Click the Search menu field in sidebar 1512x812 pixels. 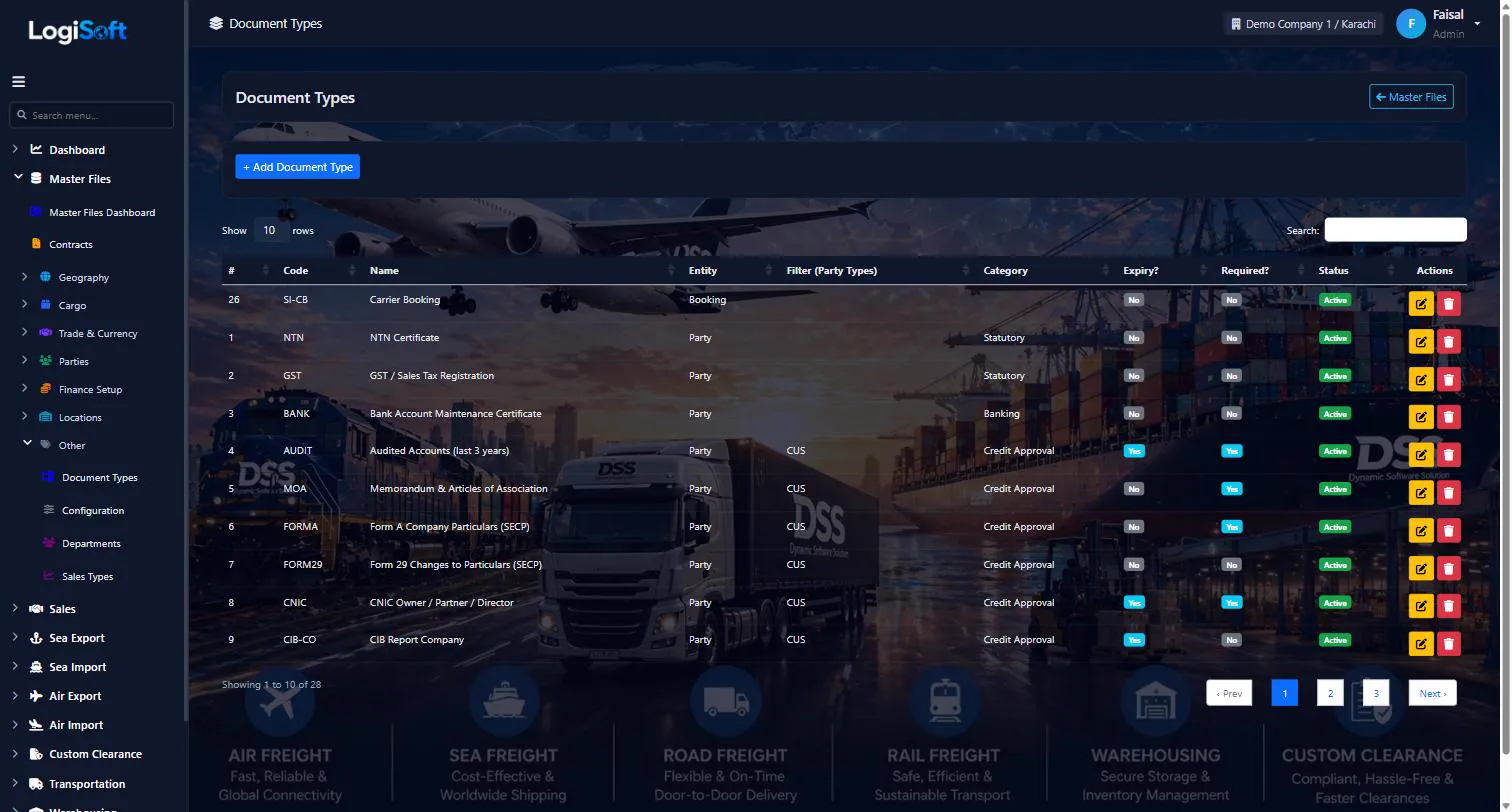pyautogui.click(x=92, y=115)
